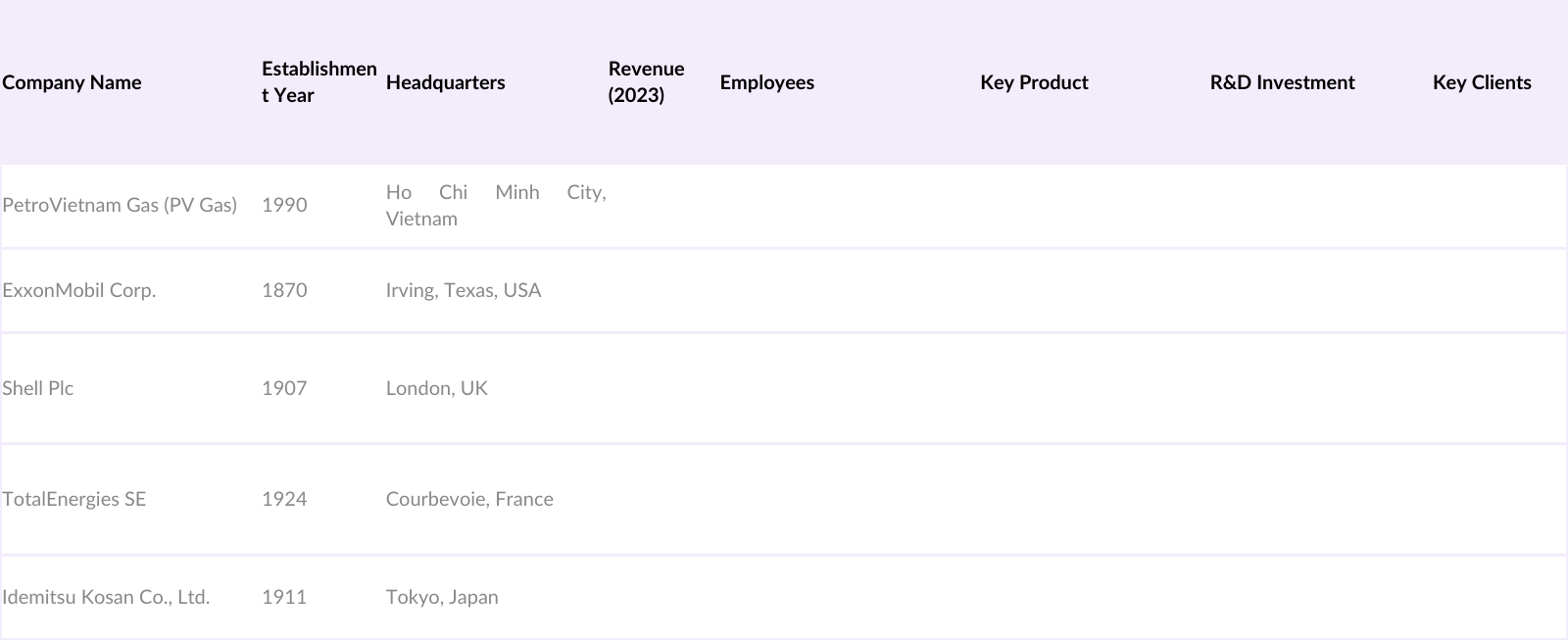This screenshot has height=640, width=1568.
Task: Click the Idemitsu Kosan Co., Ltd. cell
Action: [106, 597]
